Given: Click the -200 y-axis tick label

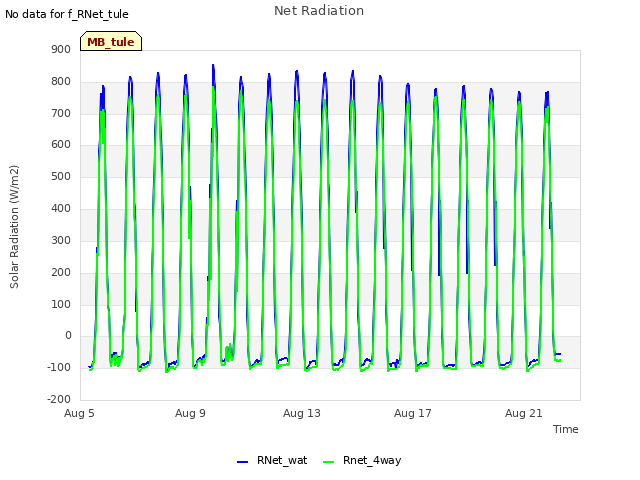Looking at the screenshot, I should click(x=59, y=400).
